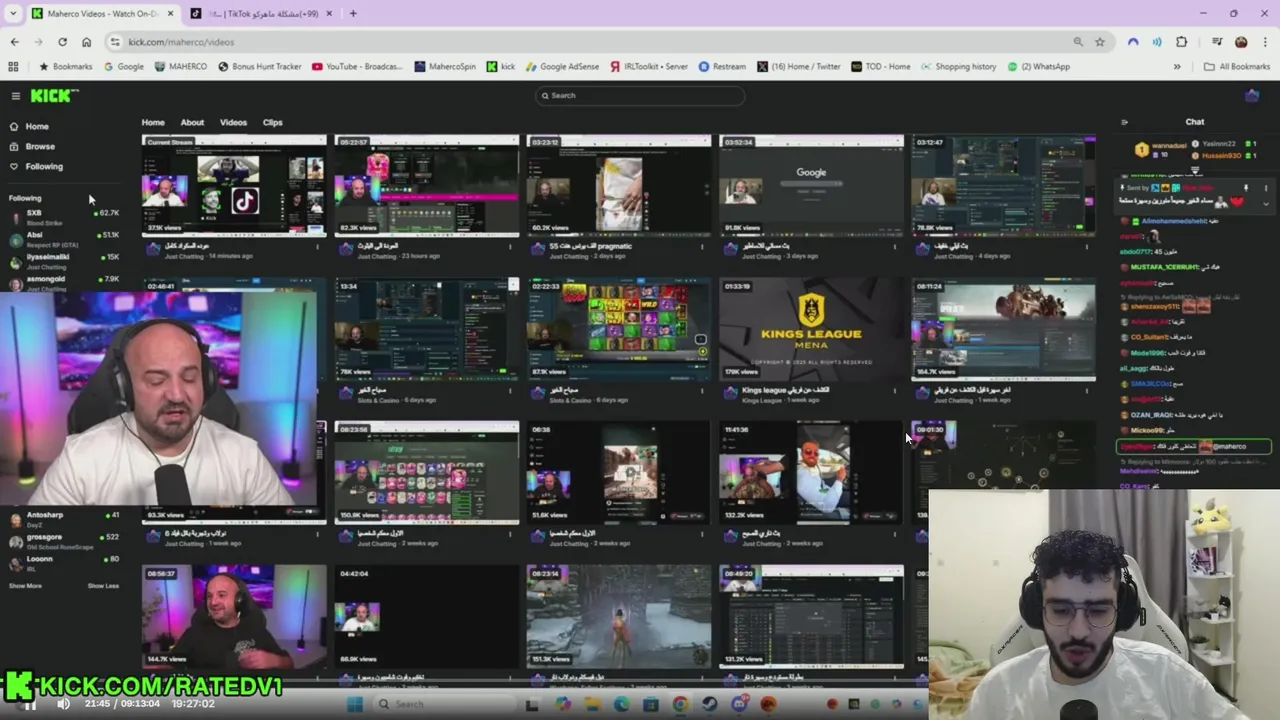Click Windows Start button on taskbar

[x=355, y=704]
